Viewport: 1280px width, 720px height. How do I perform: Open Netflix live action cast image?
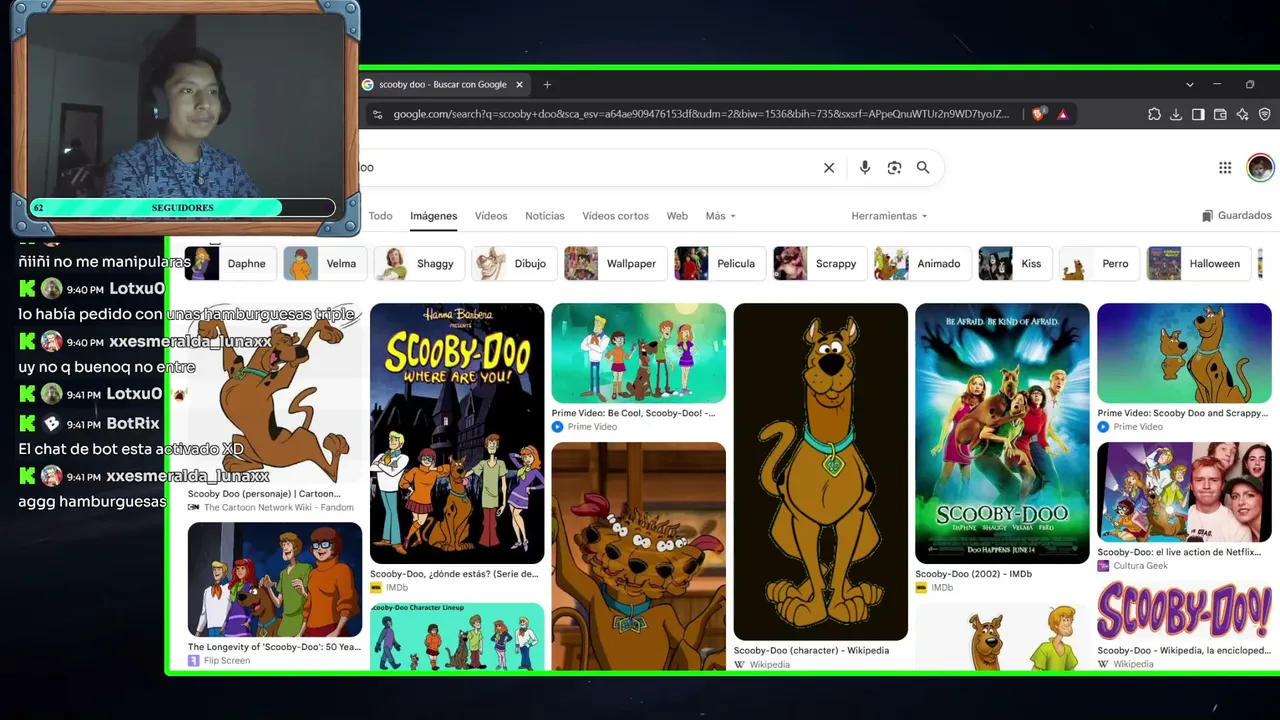(1184, 493)
